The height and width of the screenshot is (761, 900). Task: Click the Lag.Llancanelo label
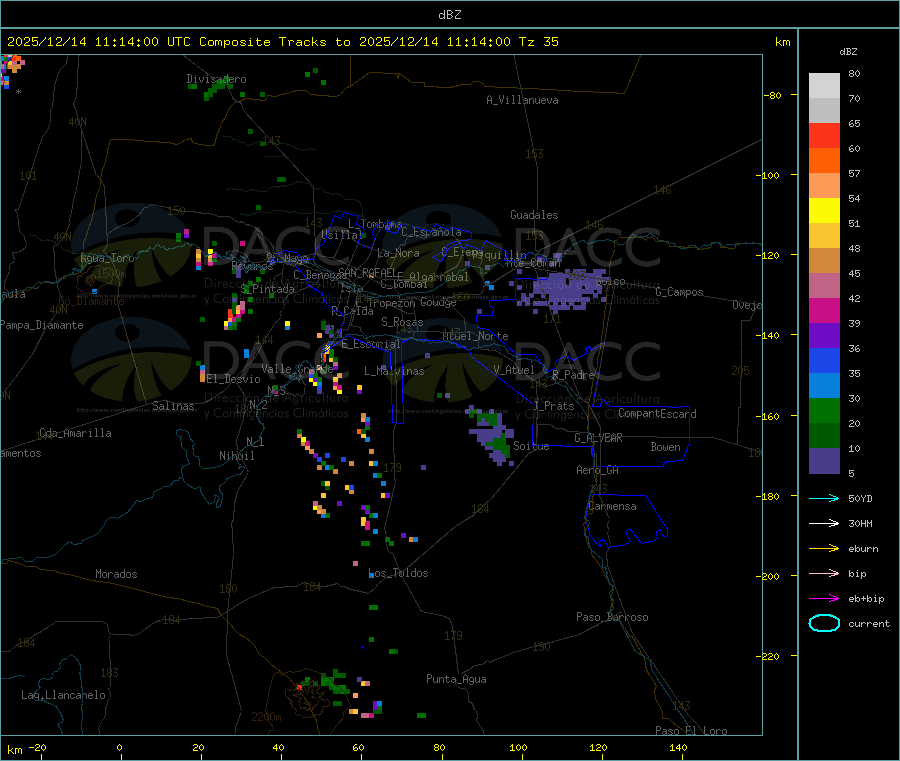coord(63,695)
